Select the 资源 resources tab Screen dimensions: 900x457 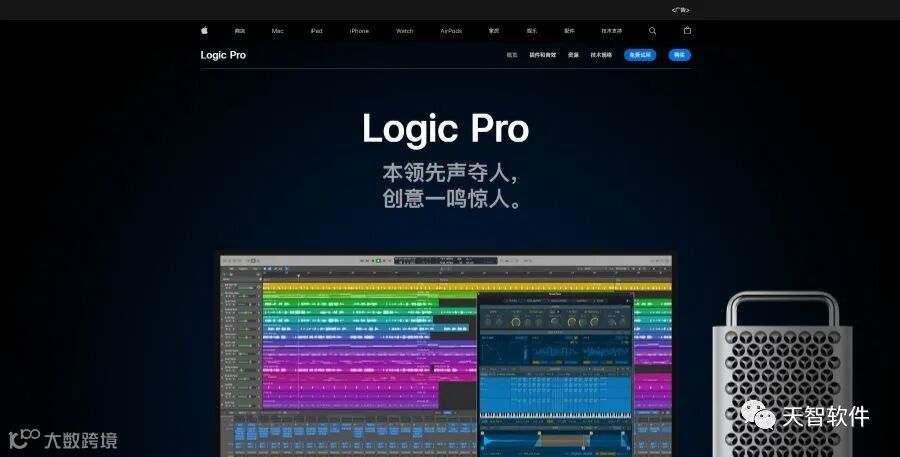point(573,55)
